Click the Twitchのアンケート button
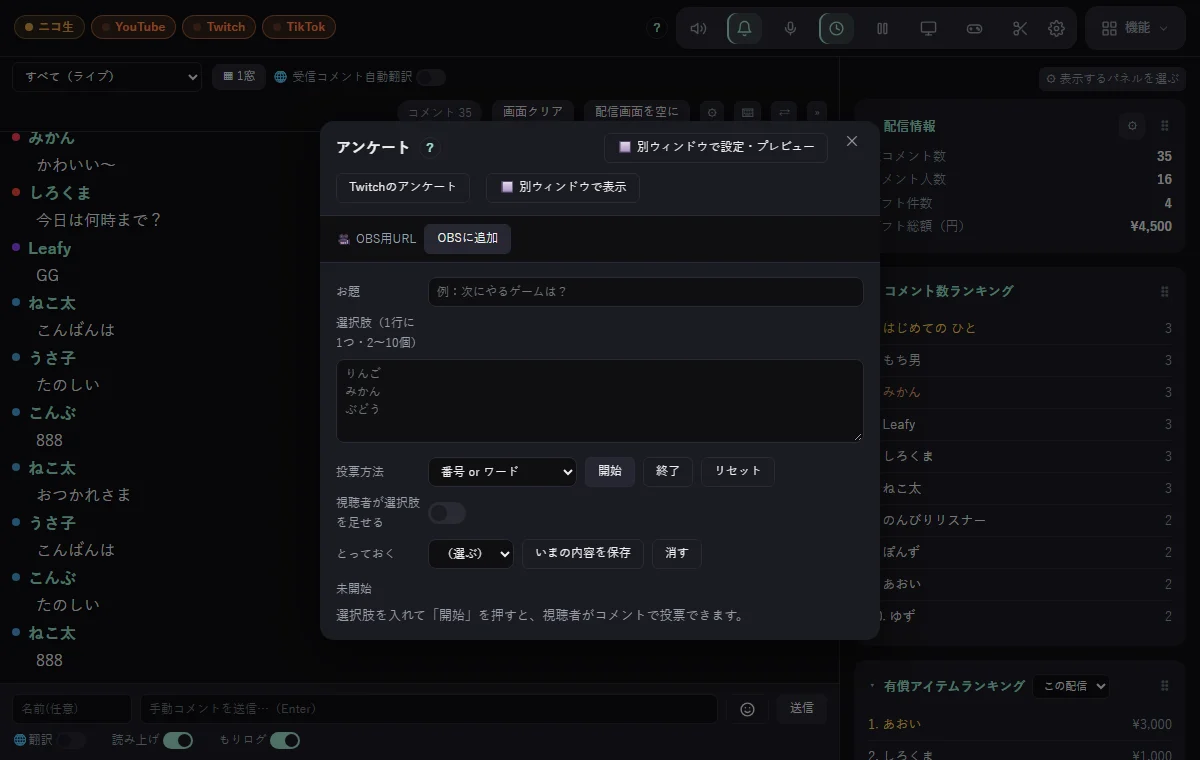The height and width of the screenshot is (760, 1200). [403, 187]
